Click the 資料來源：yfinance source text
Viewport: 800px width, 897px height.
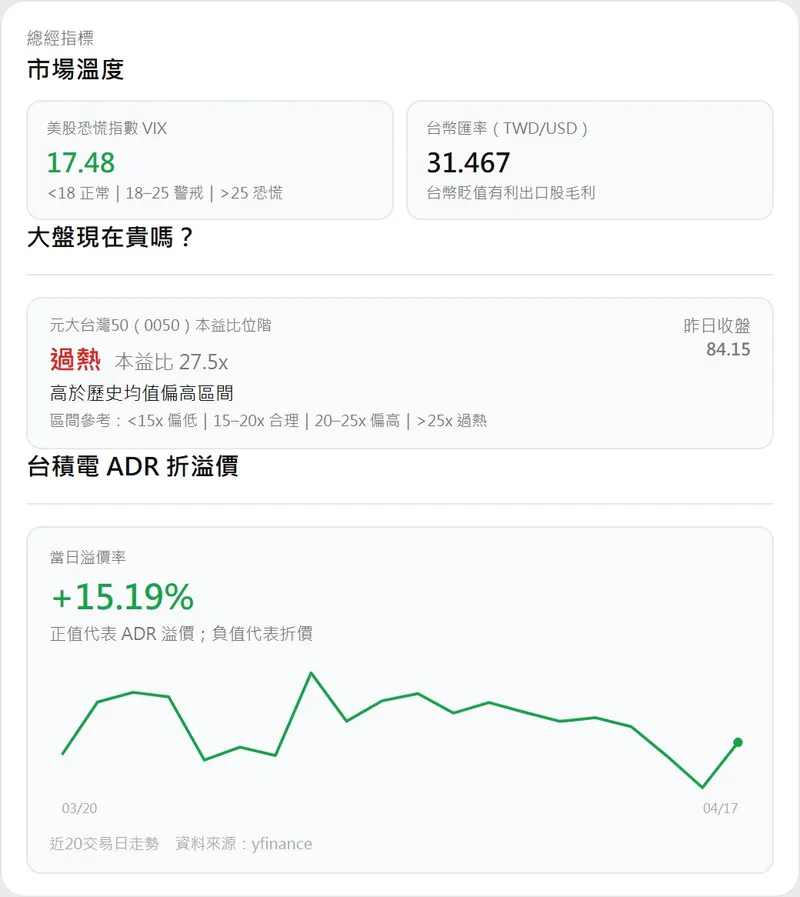click(243, 844)
